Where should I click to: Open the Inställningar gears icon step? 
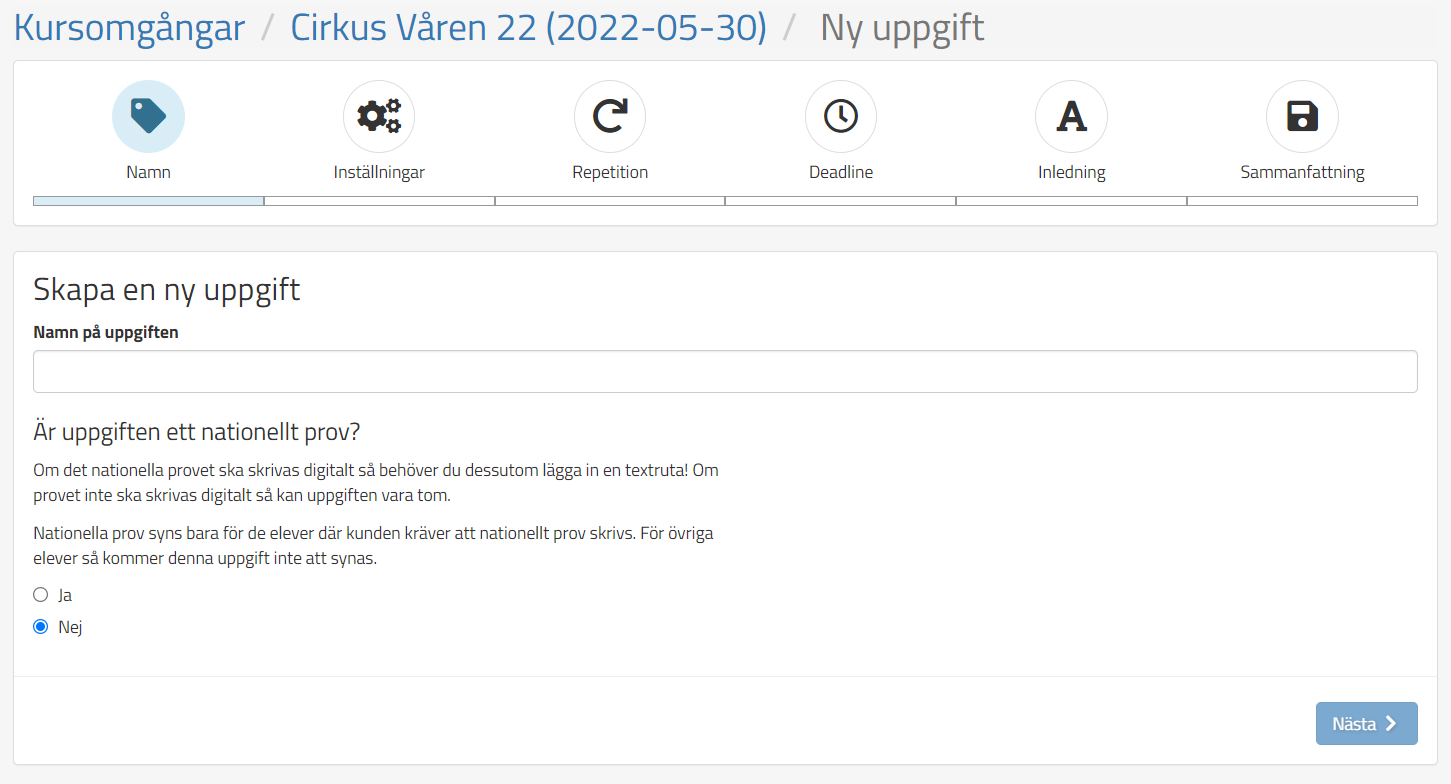click(x=379, y=116)
